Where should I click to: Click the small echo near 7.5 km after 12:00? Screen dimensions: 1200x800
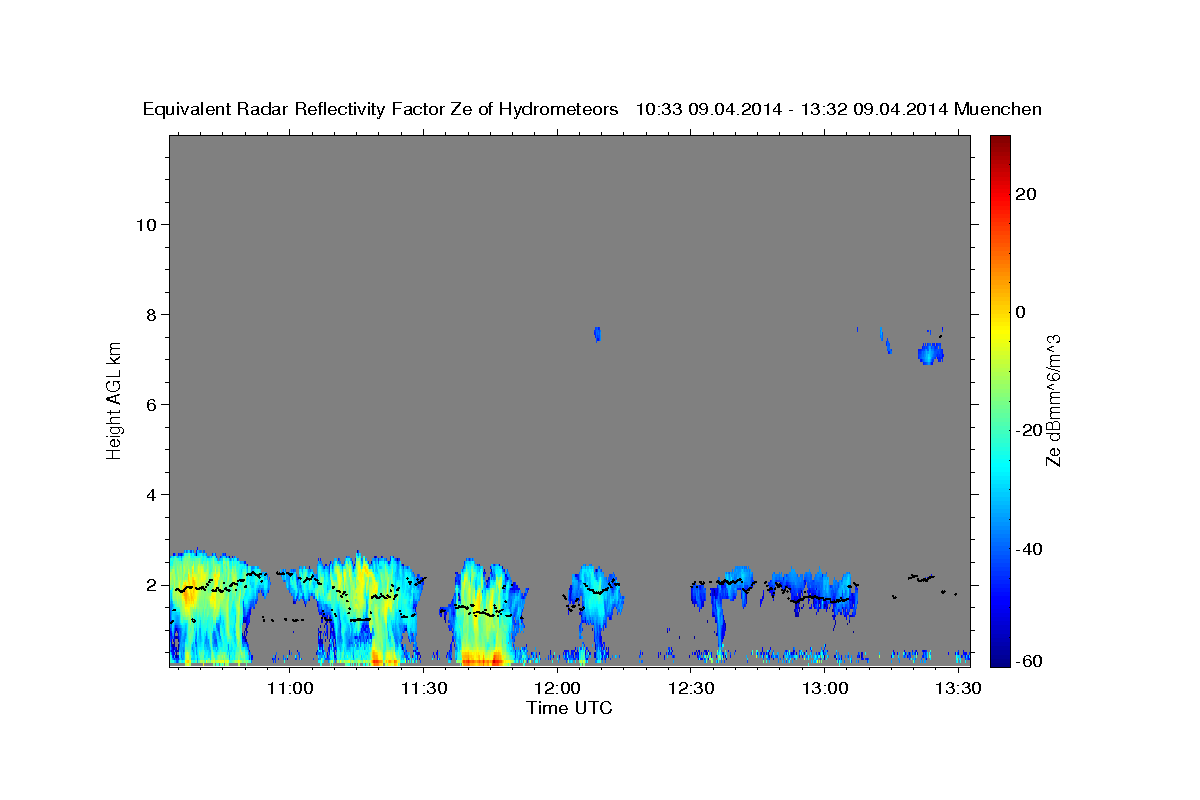(x=597, y=334)
